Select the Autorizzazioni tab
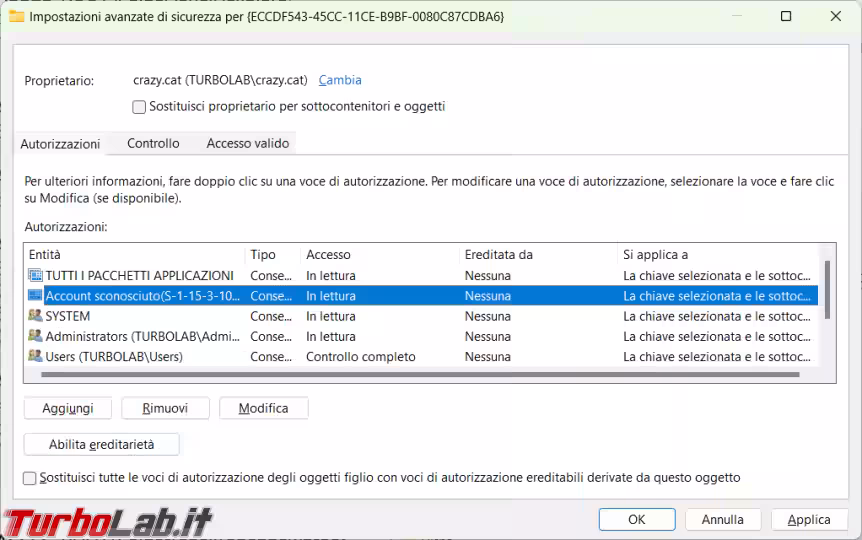Image resolution: width=862 pixels, height=540 pixels. [x=60, y=144]
